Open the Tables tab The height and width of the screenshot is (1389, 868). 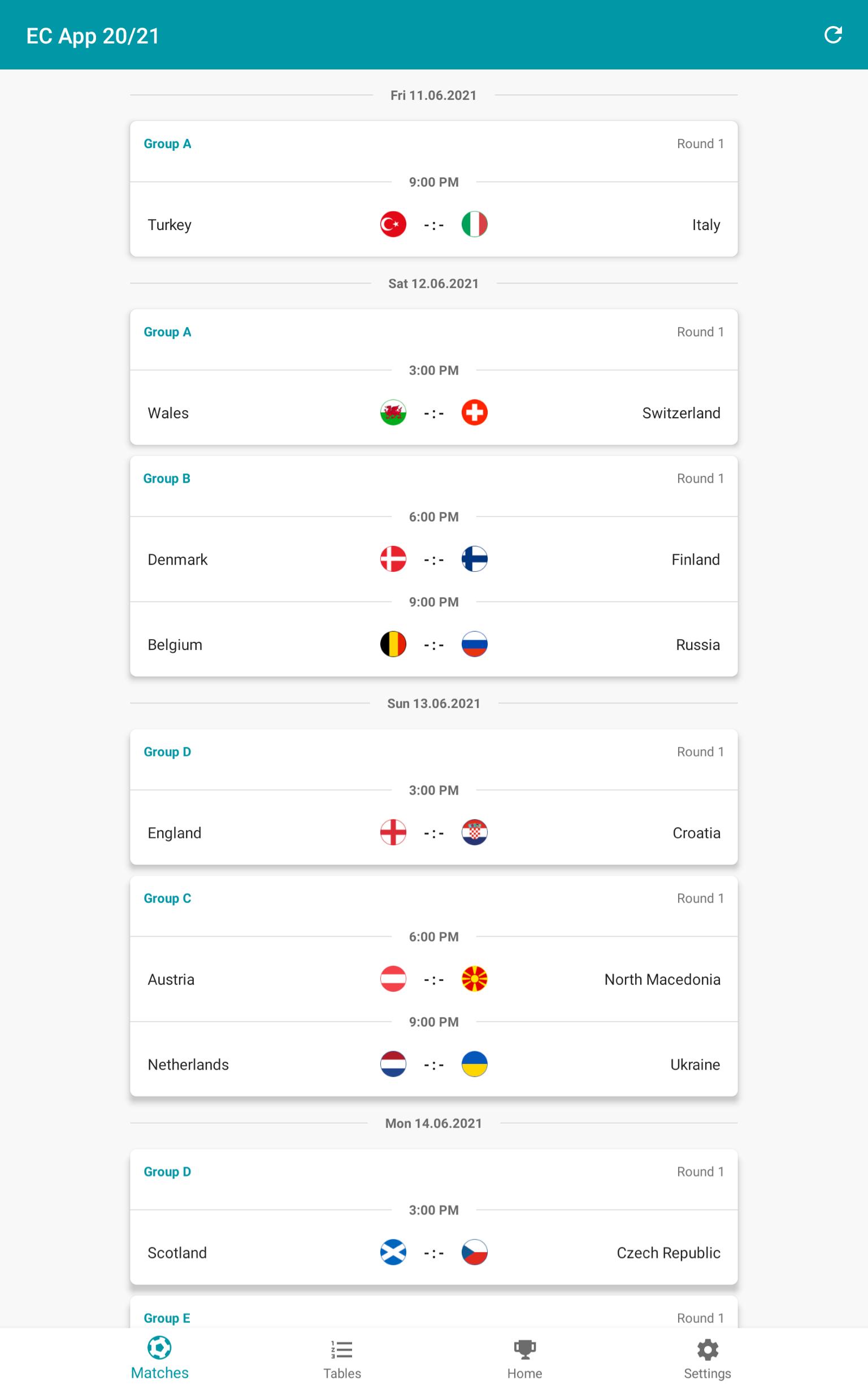(x=342, y=1360)
